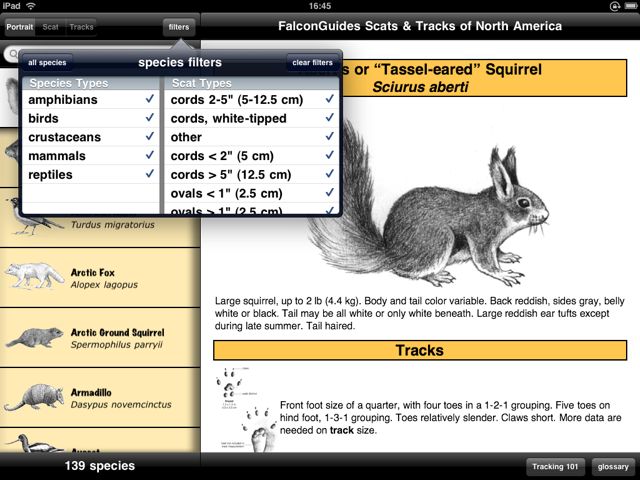This screenshot has width=640, height=480.
Task: Select Armadillo in species list
Action: point(100,398)
